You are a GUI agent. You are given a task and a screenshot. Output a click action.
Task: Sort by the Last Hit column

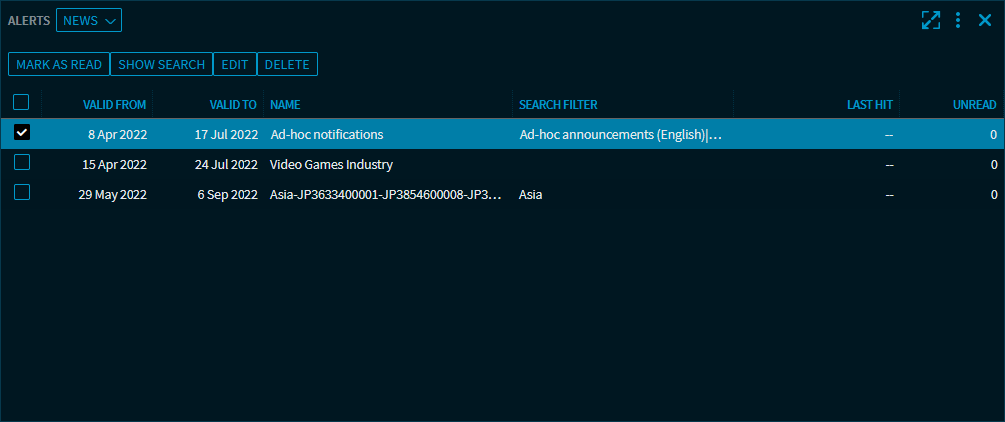point(869,104)
